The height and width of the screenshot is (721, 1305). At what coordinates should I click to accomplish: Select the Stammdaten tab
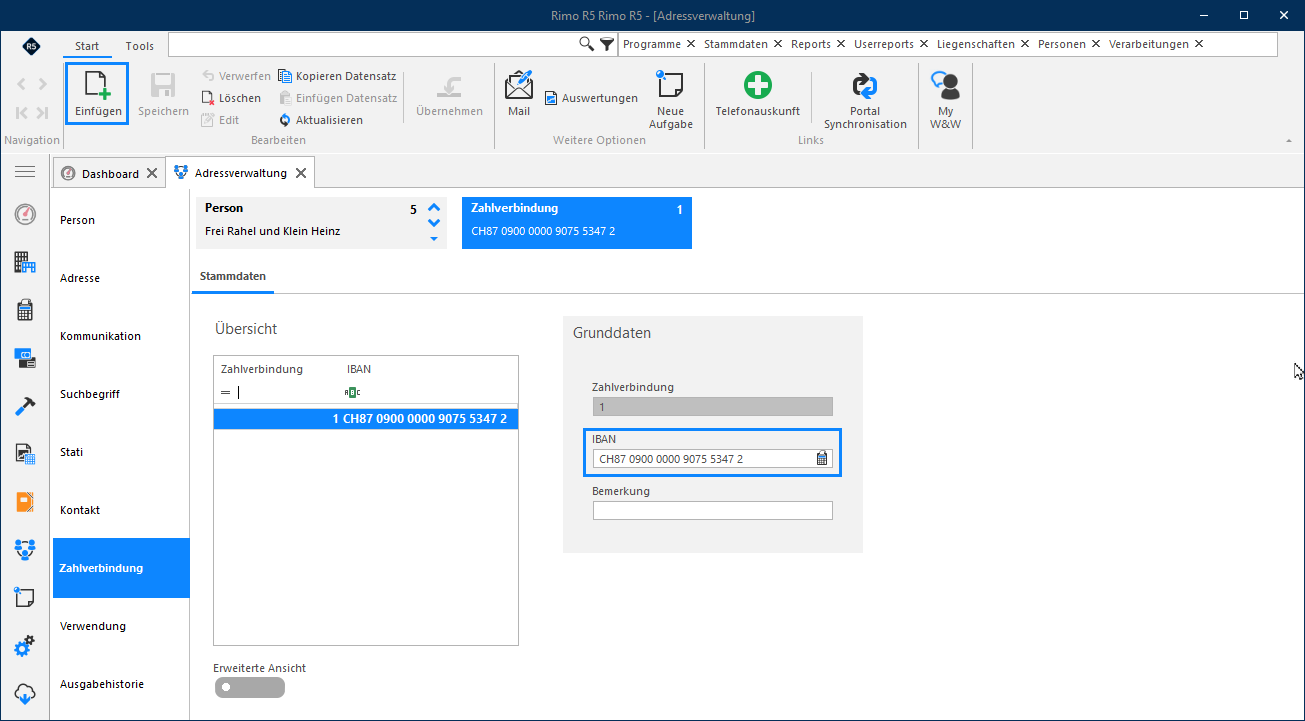point(233,275)
